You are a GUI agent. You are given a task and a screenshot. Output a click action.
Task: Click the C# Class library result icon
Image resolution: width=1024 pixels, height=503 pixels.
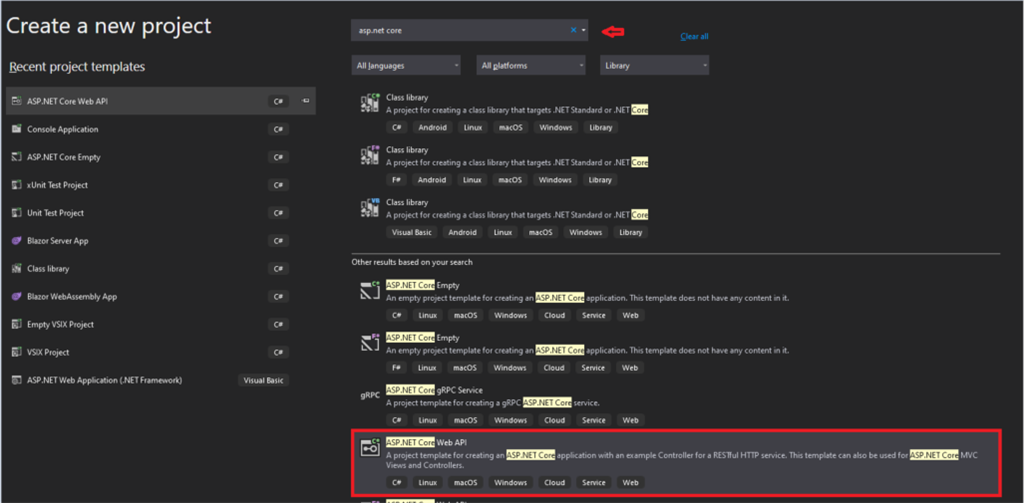point(370,103)
